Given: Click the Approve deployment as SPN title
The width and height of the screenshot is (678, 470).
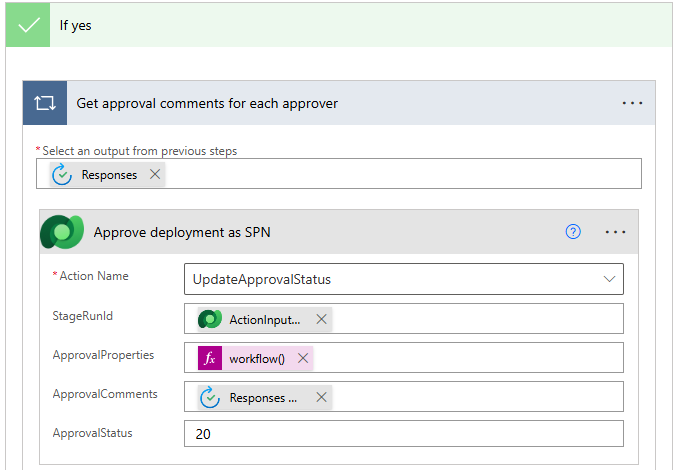Looking at the screenshot, I should click(182, 232).
